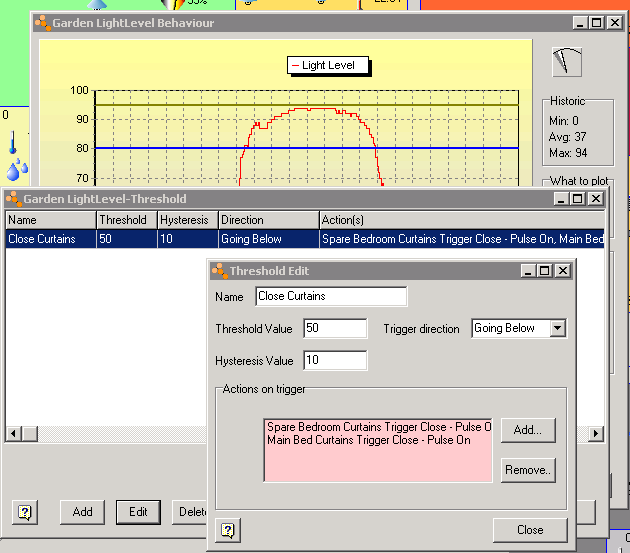Click the help icon beside the Add button
The width and height of the screenshot is (630, 553).
25,512
